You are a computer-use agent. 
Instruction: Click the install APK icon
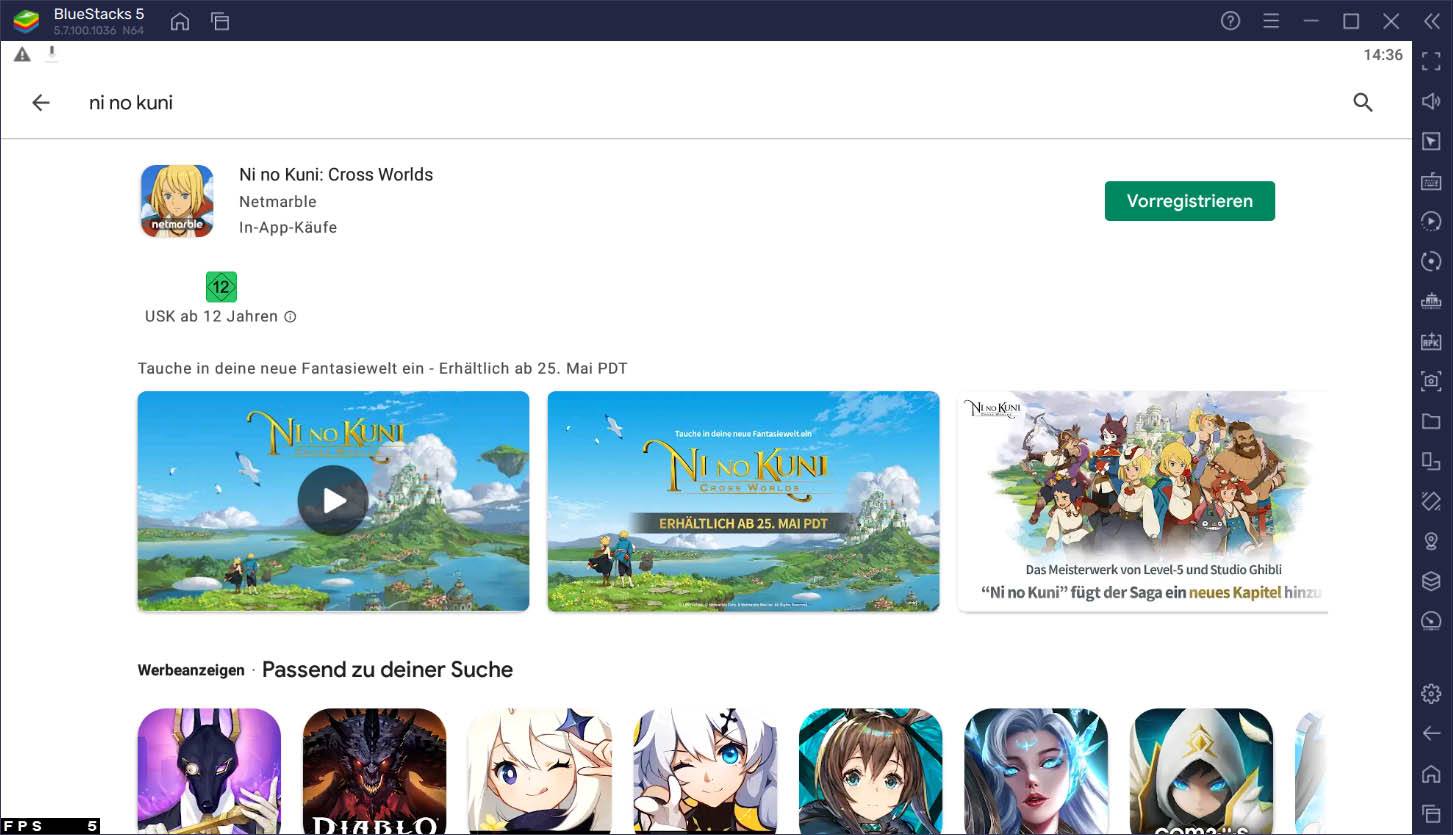tap(1431, 341)
